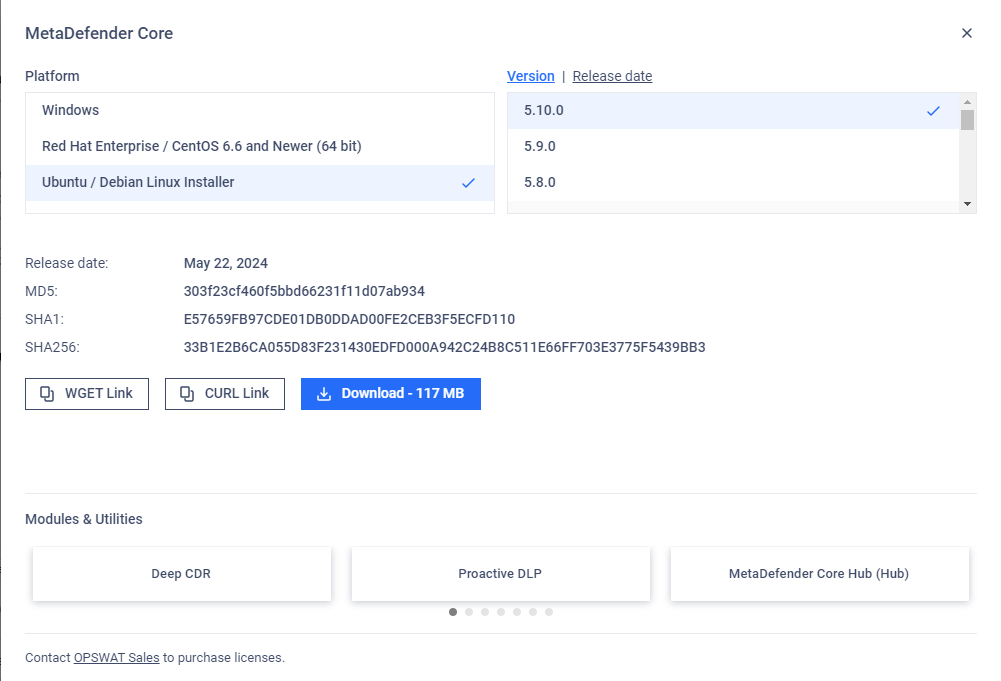Go to the third carousel page dot
Screen dimensions: 1001x681
(485, 612)
